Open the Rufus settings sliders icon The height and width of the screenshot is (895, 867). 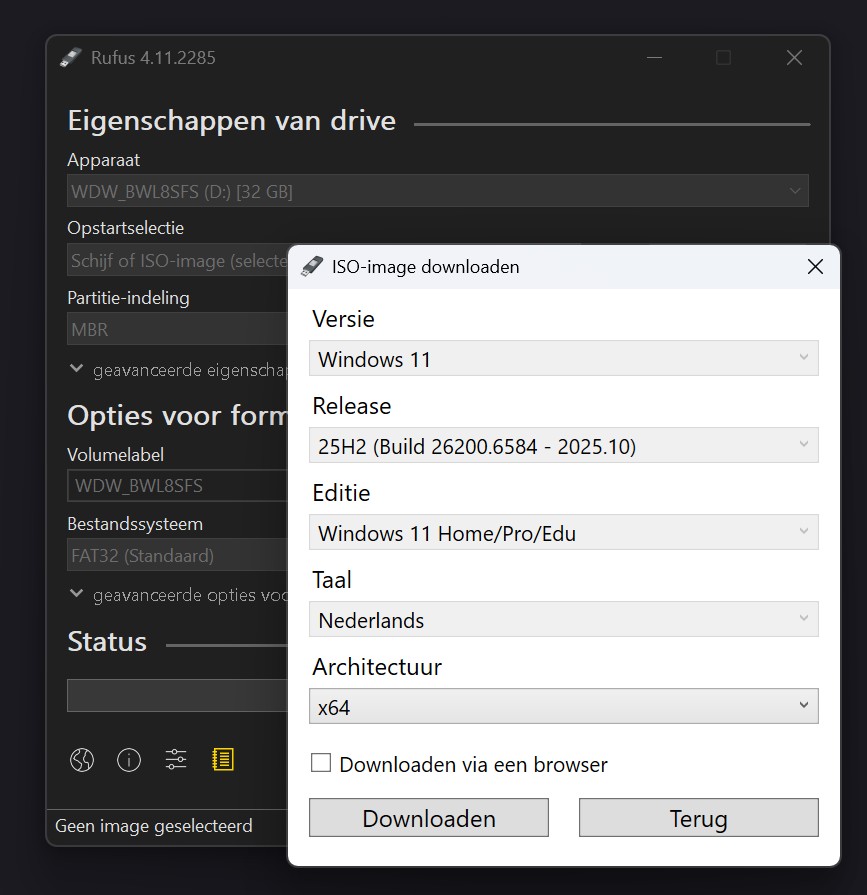pos(176,760)
